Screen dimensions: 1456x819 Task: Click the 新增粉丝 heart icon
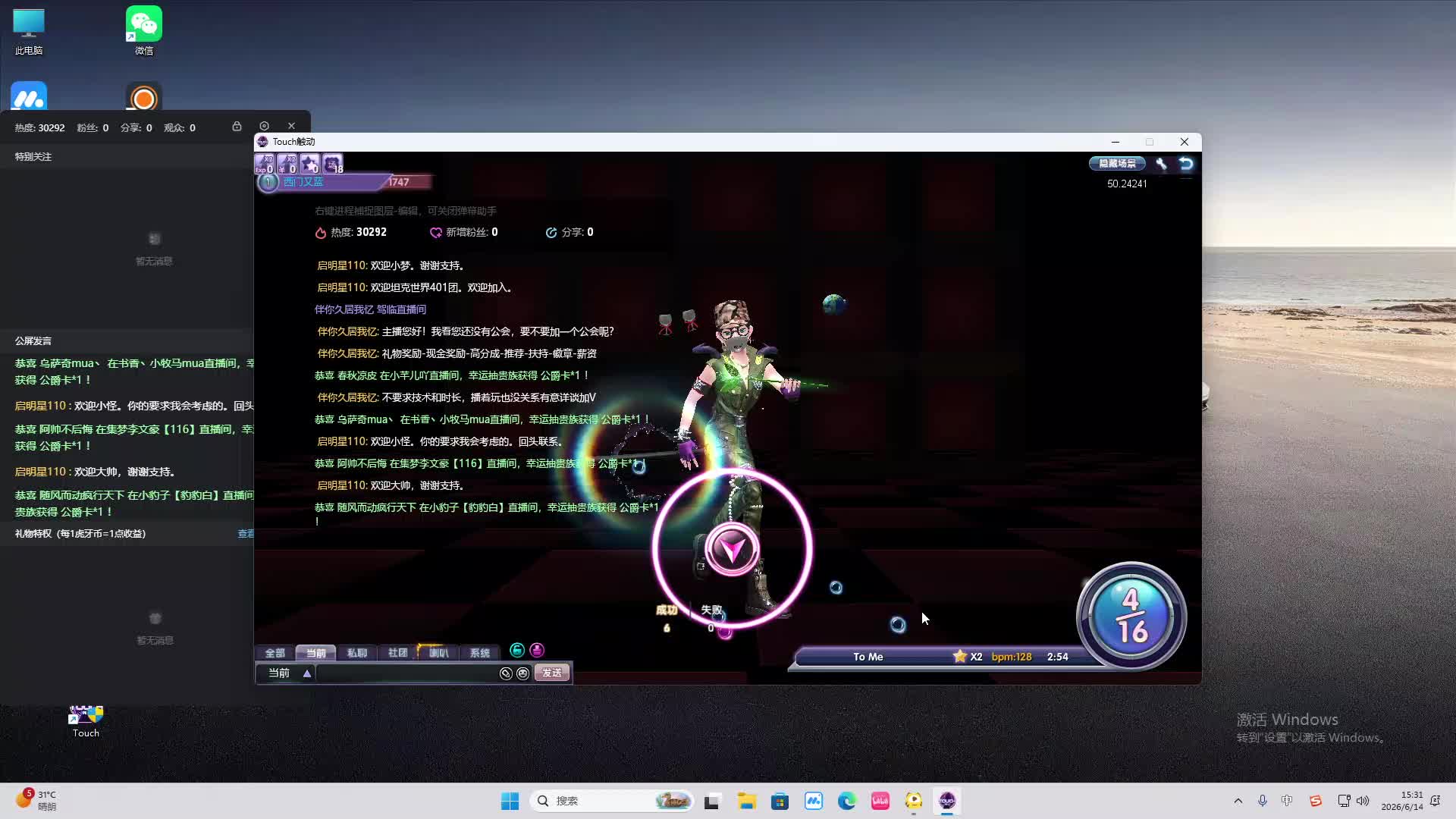[435, 233]
